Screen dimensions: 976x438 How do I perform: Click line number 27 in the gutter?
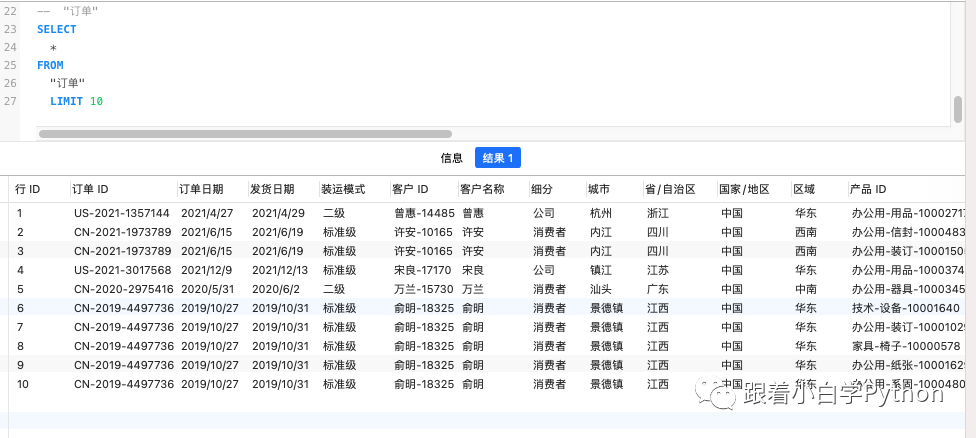click(x=10, y=101)
